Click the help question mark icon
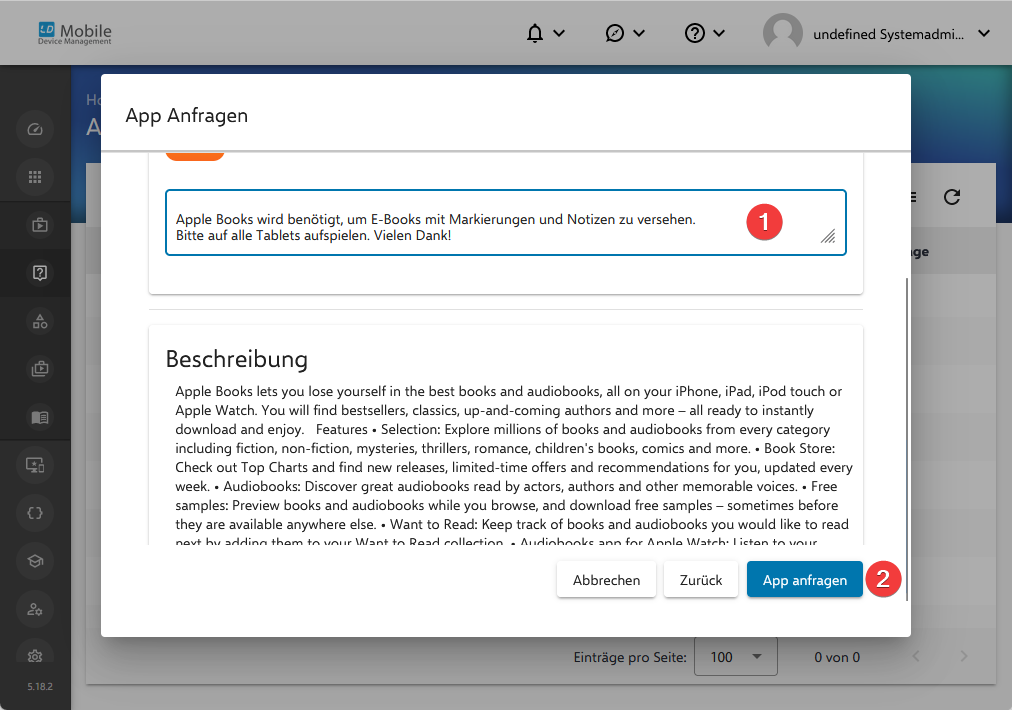 point(694,33)
